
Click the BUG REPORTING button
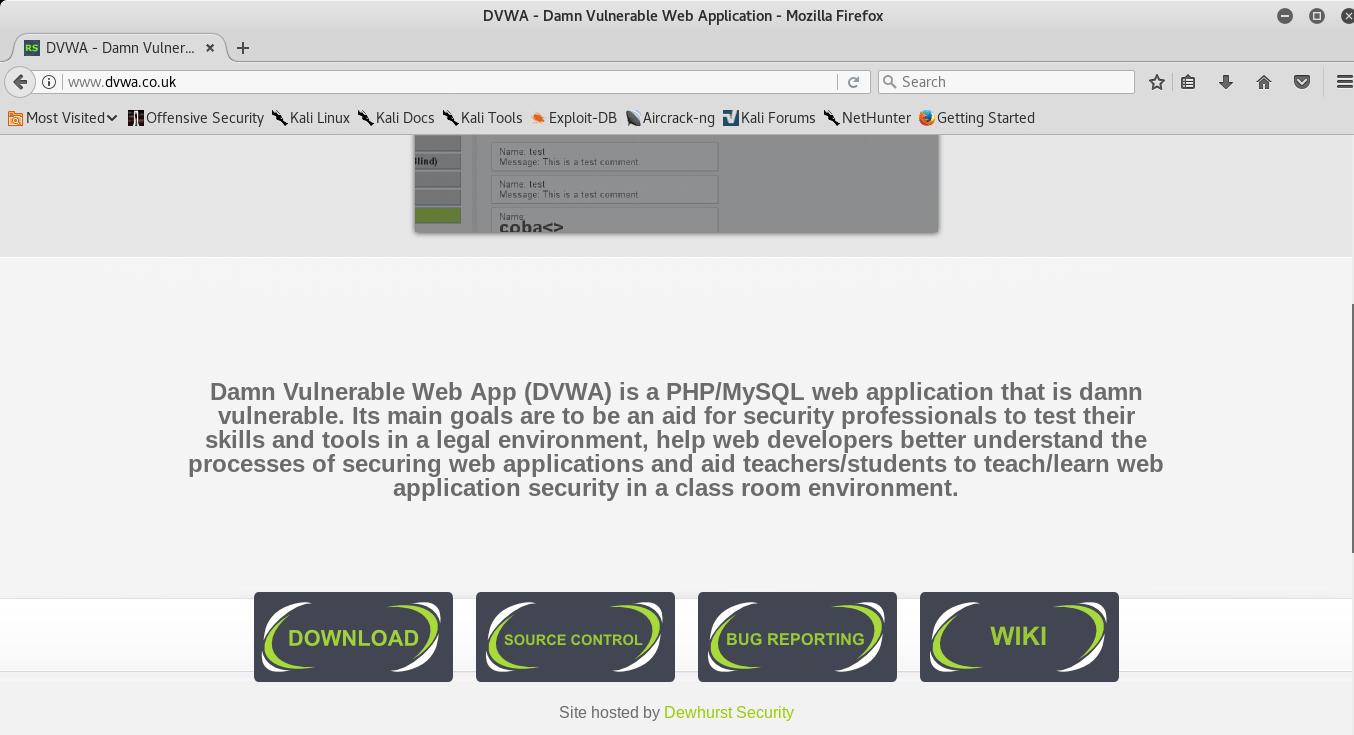(x=797, y=637)
